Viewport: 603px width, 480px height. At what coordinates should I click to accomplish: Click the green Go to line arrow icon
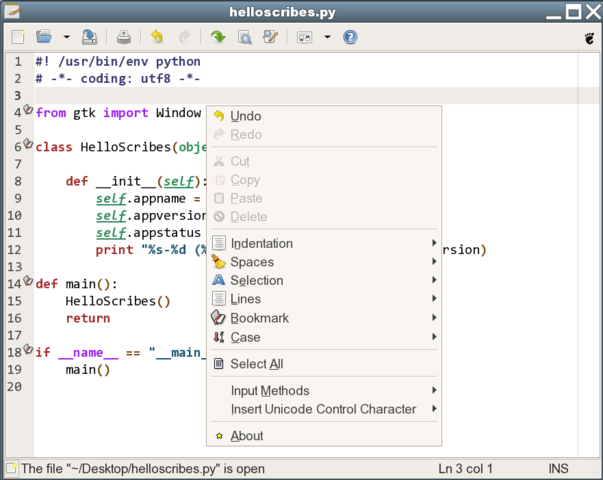pos(218,37)
